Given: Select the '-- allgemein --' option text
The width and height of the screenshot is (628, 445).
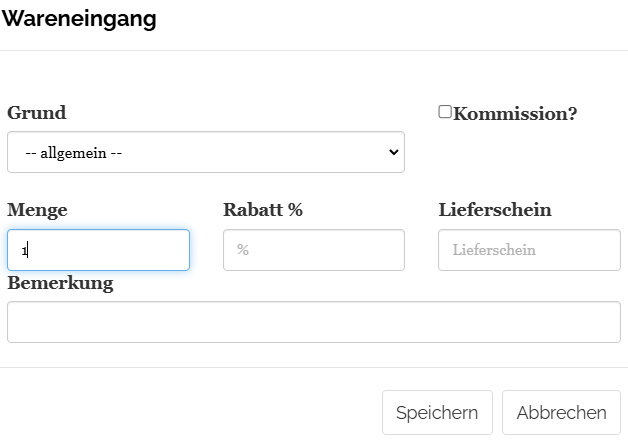Looking at the screenshot, I should tap(74, 153).
